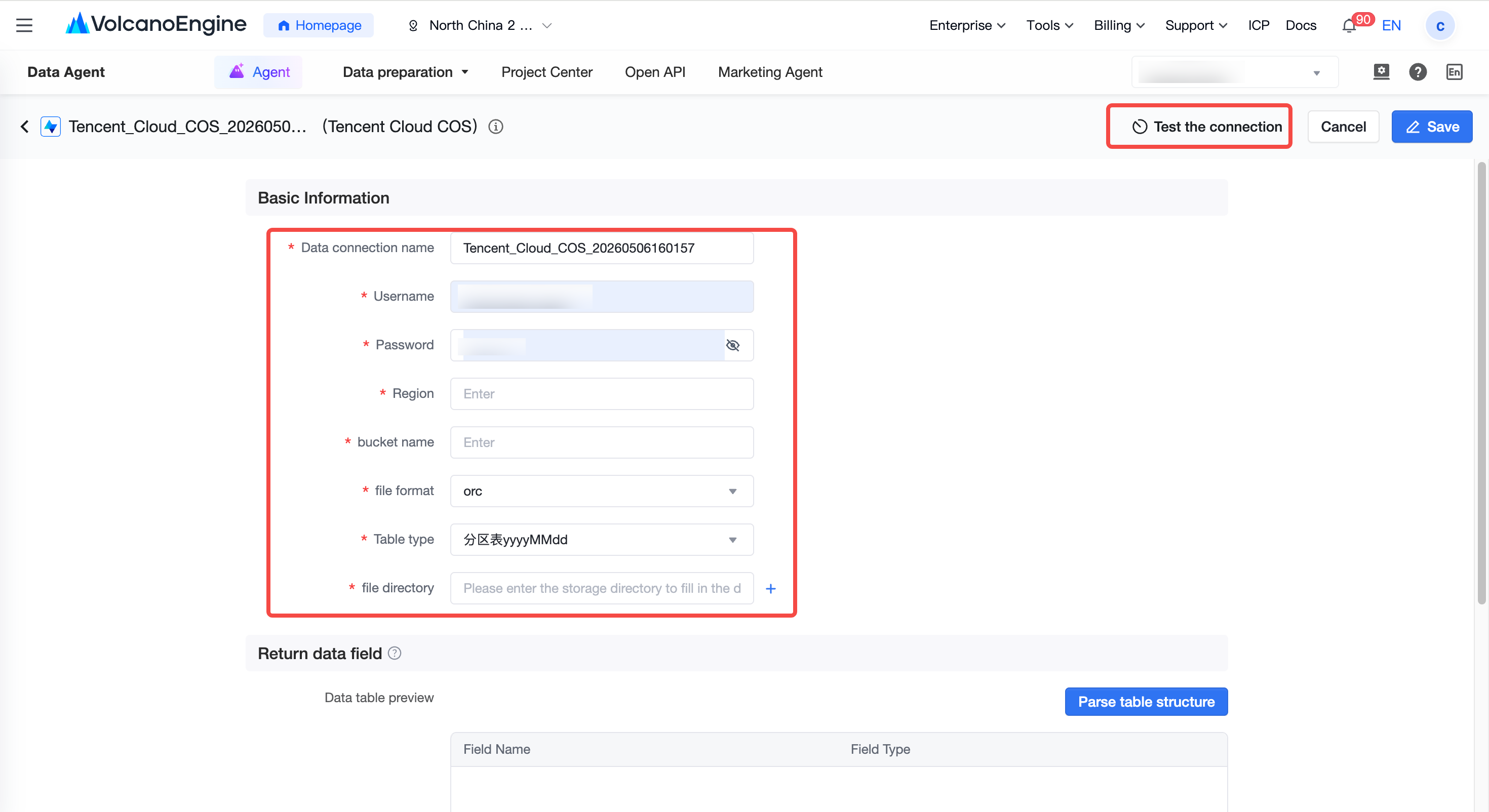The height and width of the screenshot is (812, 1489).
Task: Click the language switch En icon in toolbar
Action: (1454, 72)
